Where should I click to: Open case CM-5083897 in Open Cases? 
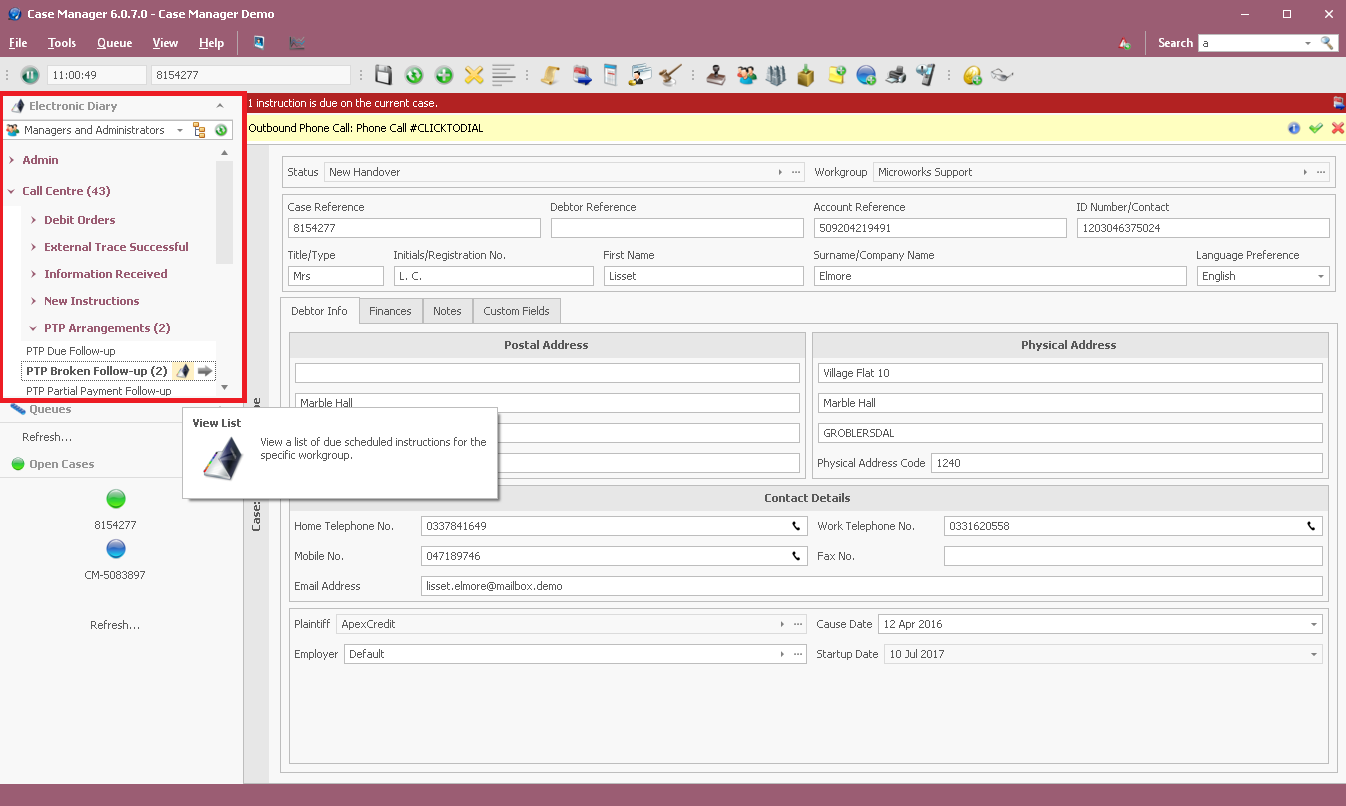[x=115, y=558]
